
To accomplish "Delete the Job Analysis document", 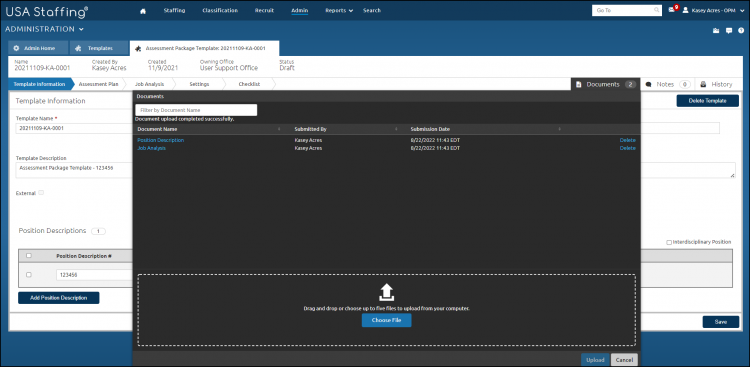I will point(628,148).
